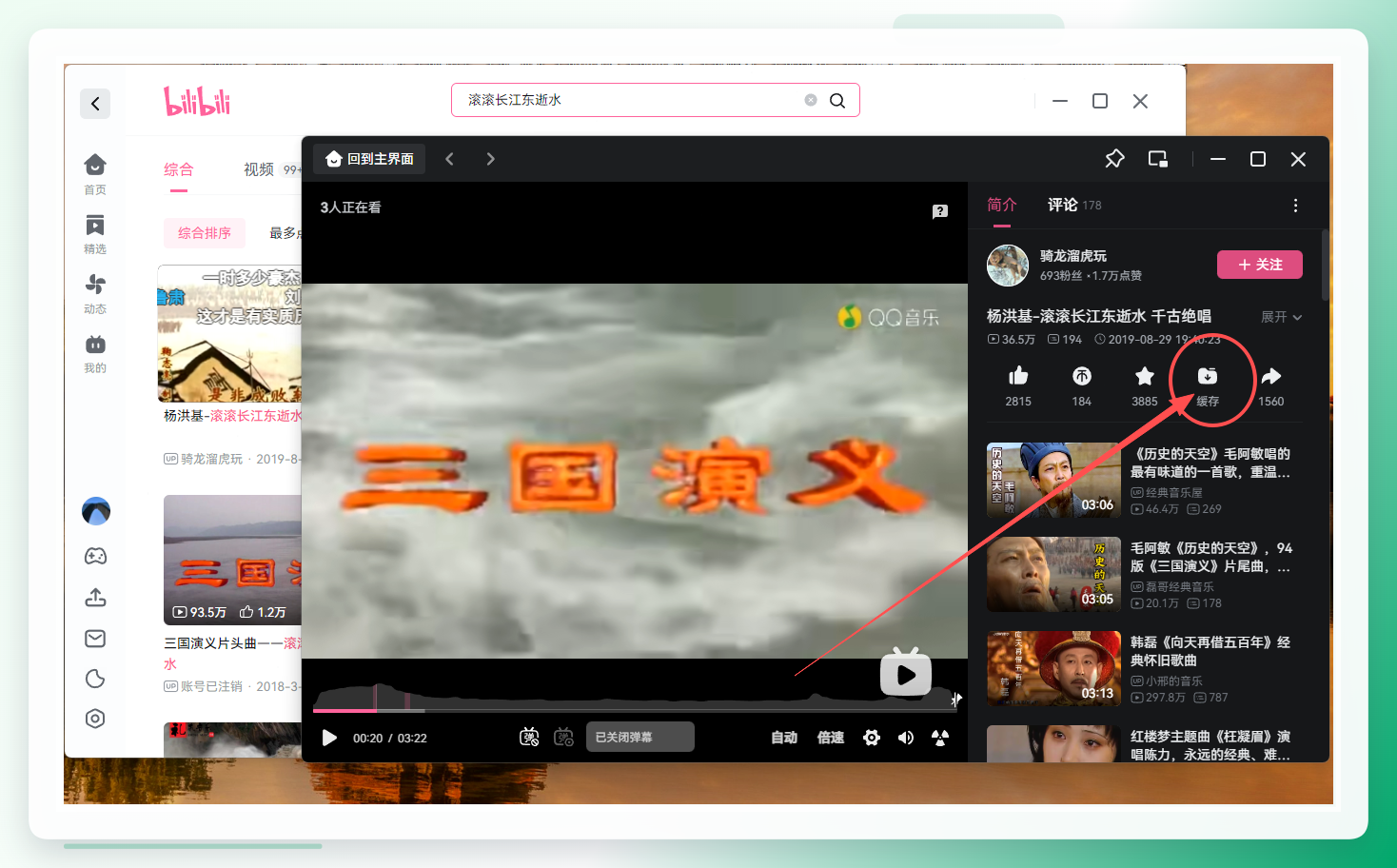Open the 自动 video quality menu

pyautogui.click(x=784, y=738)
